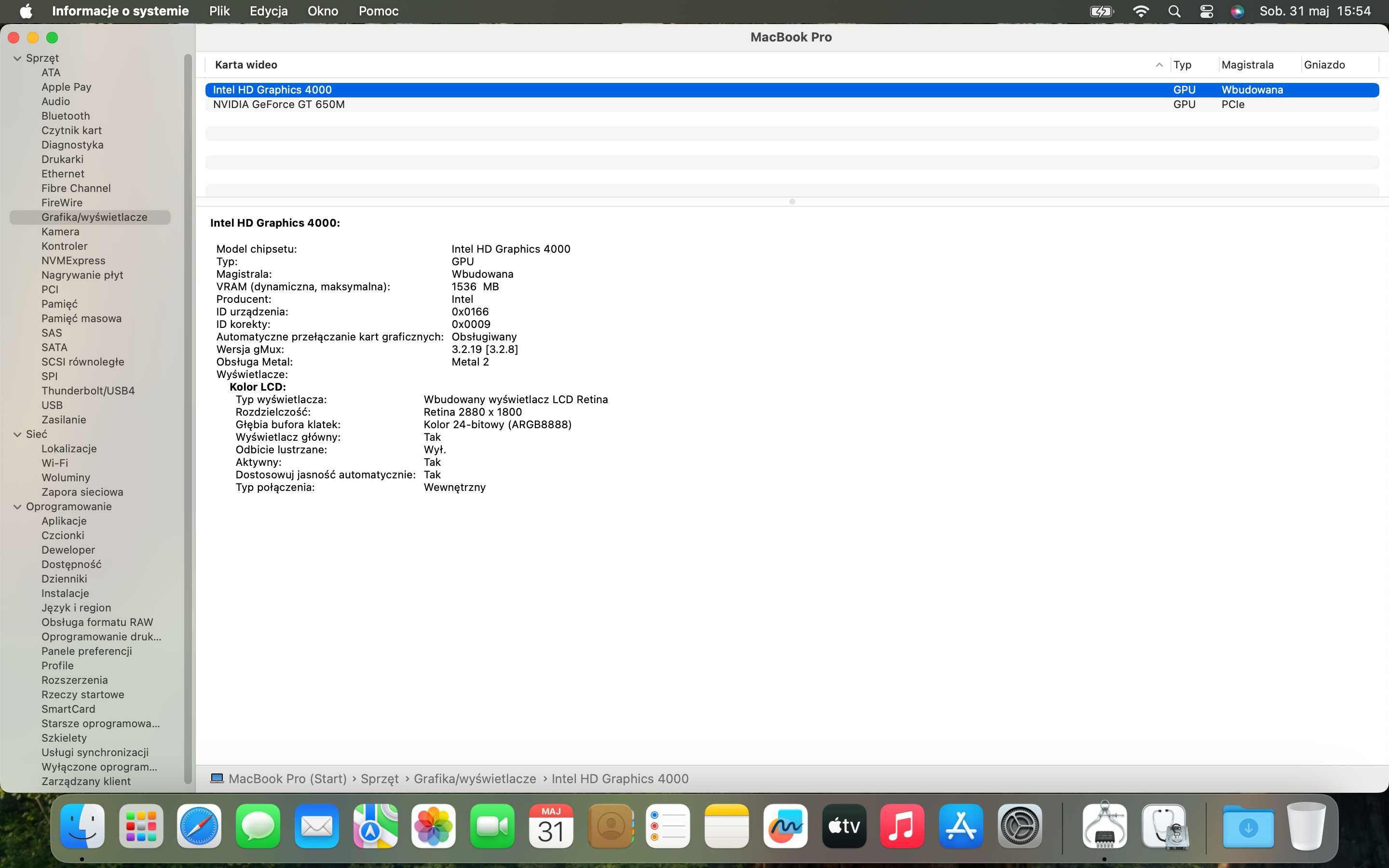This screenshot has height=868, width=1389.
Task: Select NVIDIA GeForce GT 650M row
Action: 792,105
